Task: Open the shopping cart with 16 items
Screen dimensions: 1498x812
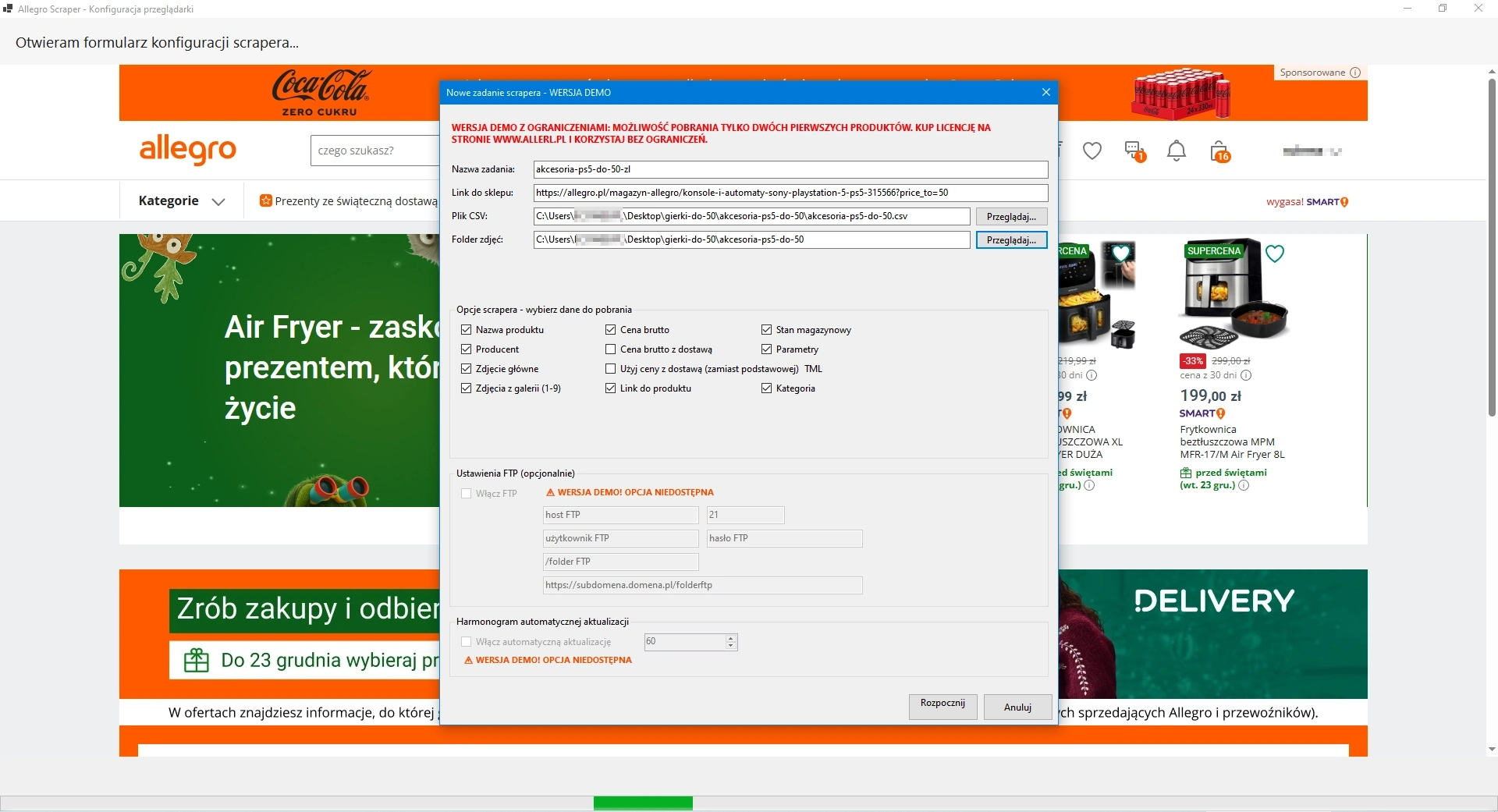Action: tap(1219, 151)
